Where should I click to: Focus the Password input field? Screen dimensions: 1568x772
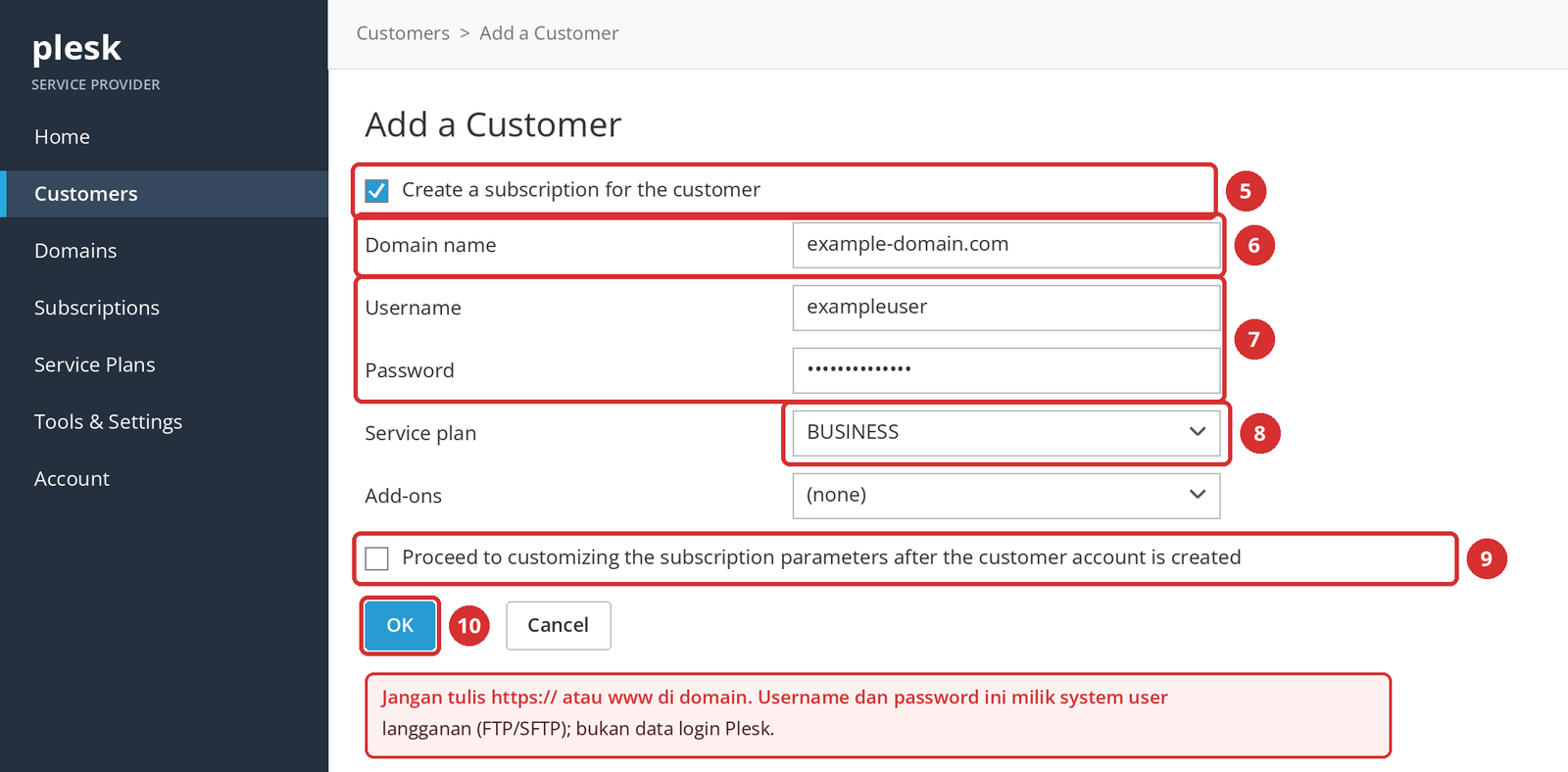point(1006,370)
